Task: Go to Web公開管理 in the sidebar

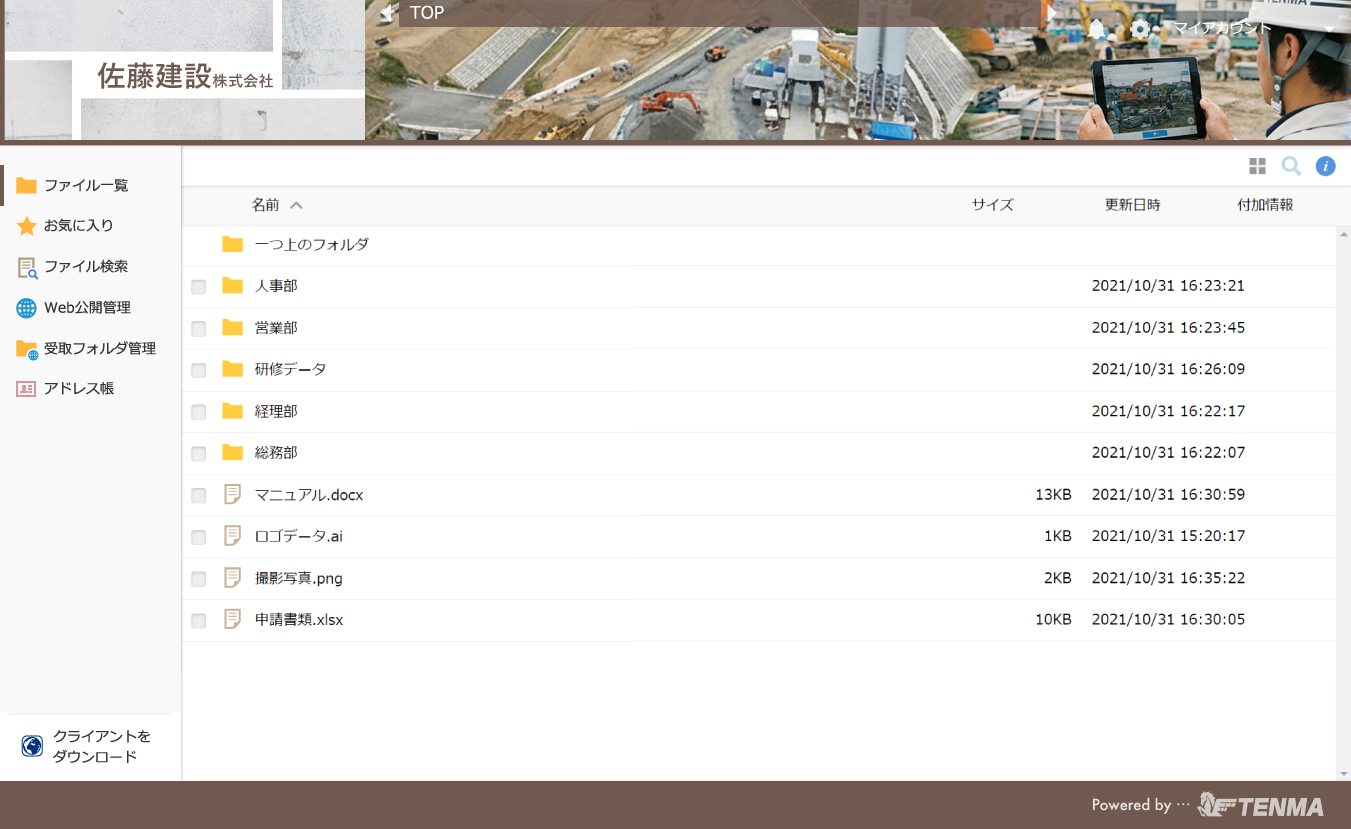Action: point(87,308)
